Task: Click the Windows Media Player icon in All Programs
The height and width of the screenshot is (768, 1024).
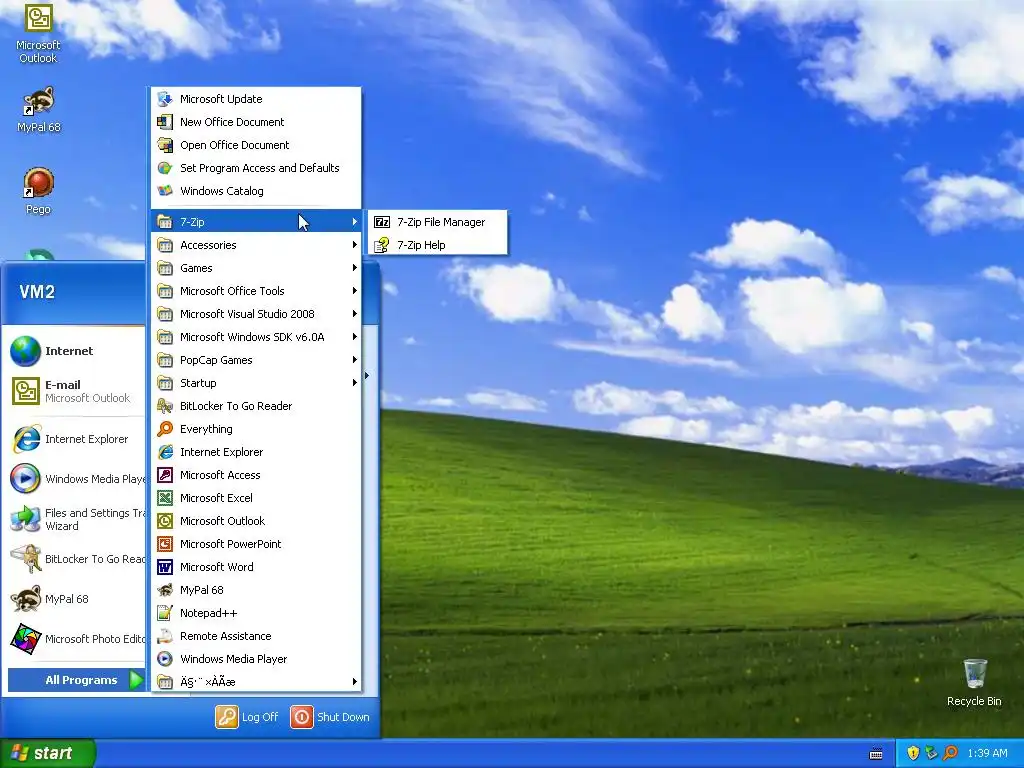Action: [165, 659]
